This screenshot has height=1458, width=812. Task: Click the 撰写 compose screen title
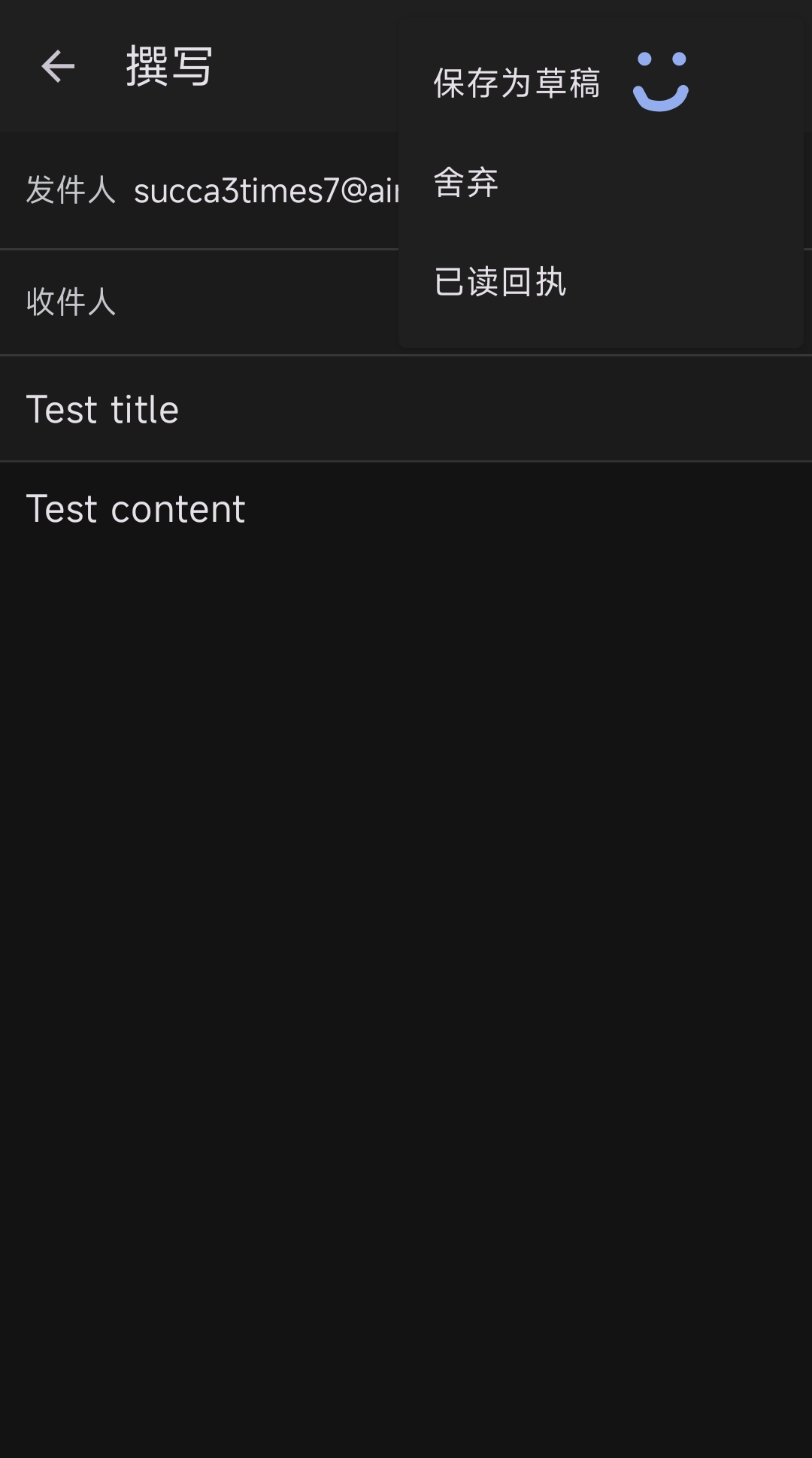point(169,67)
